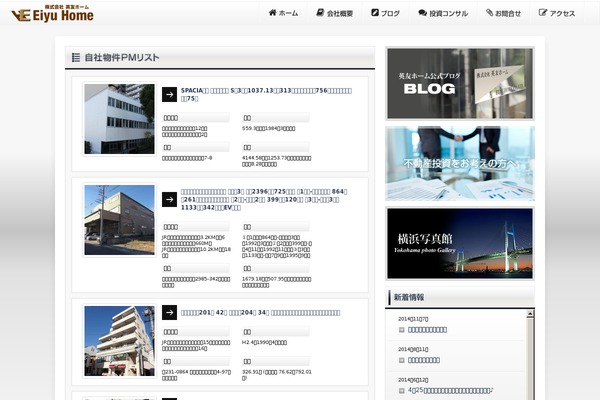This screenshot has height=400, width=600.
Task: Click the Eiyu Home logo
Action: (x=52, y=13)
